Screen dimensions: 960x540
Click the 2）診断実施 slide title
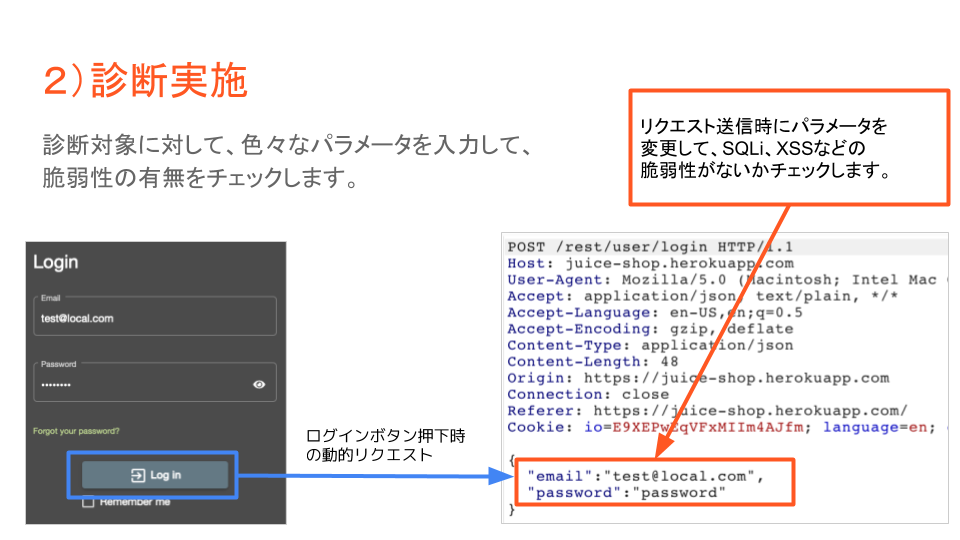pyautogui.click(x=145, y=80)
